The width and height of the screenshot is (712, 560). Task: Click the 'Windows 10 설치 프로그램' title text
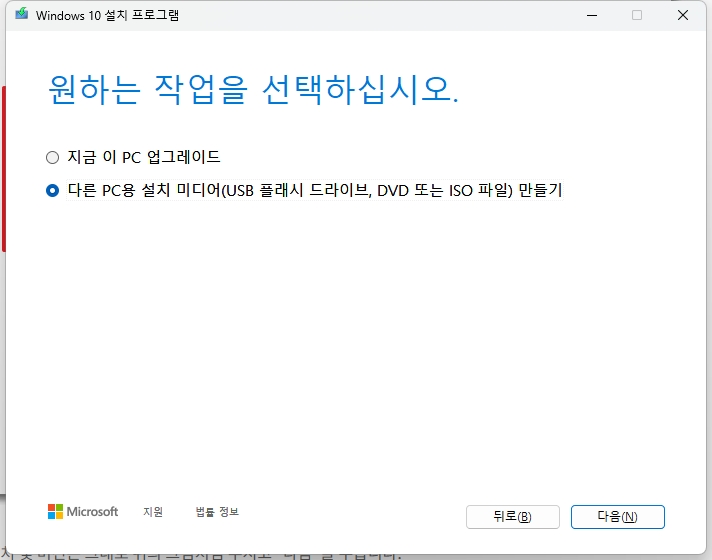click(x=108, y=15)
